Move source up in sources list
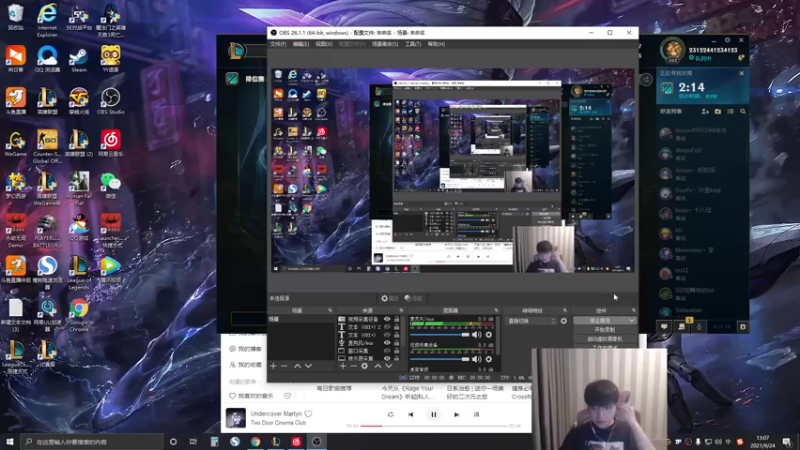Image resolution: width=800 pixels, height=450 pixels. (378, 366)
